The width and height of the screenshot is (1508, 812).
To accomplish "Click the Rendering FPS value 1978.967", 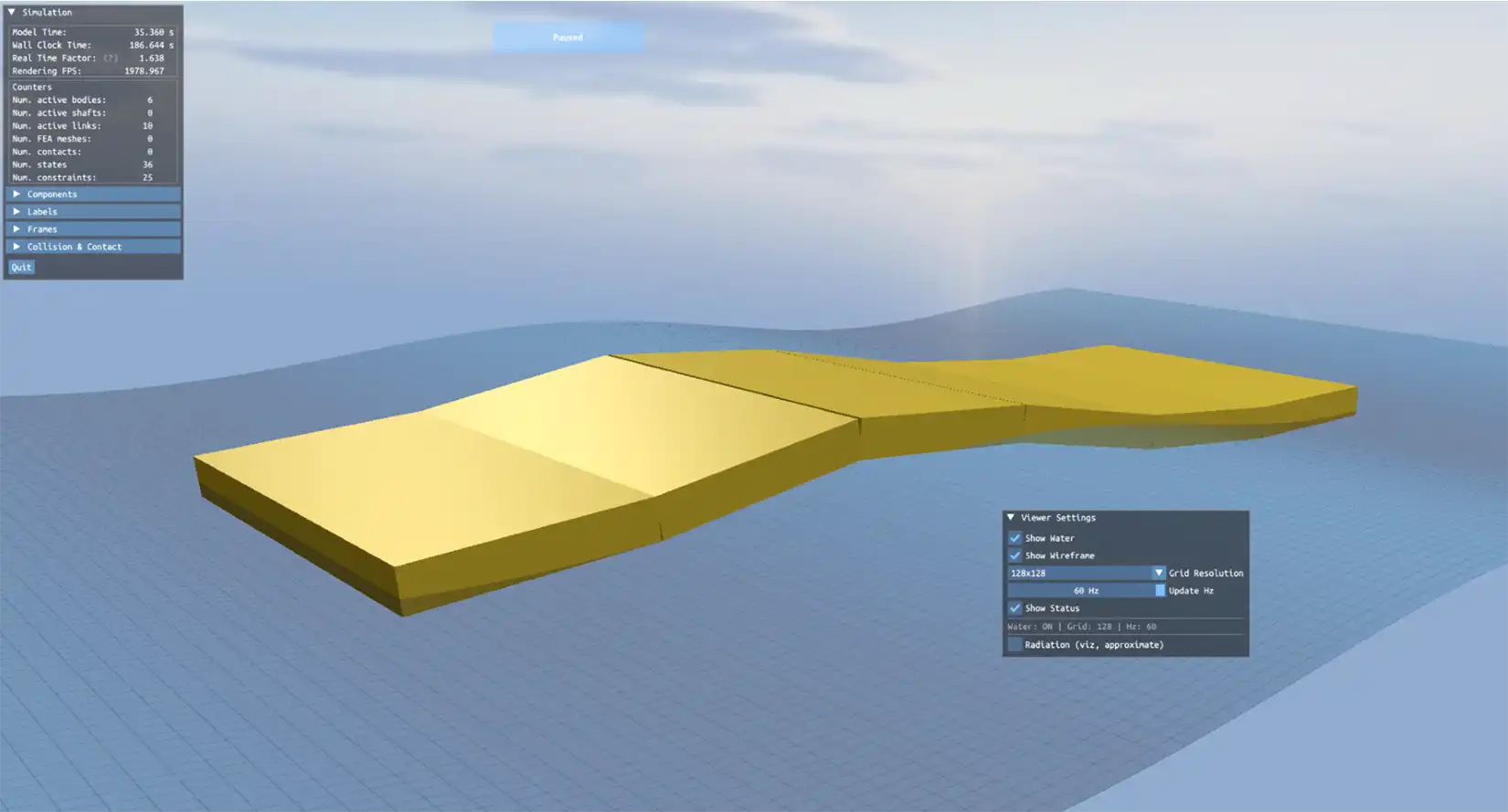I will pyautogui.click(x=144, y=70).
